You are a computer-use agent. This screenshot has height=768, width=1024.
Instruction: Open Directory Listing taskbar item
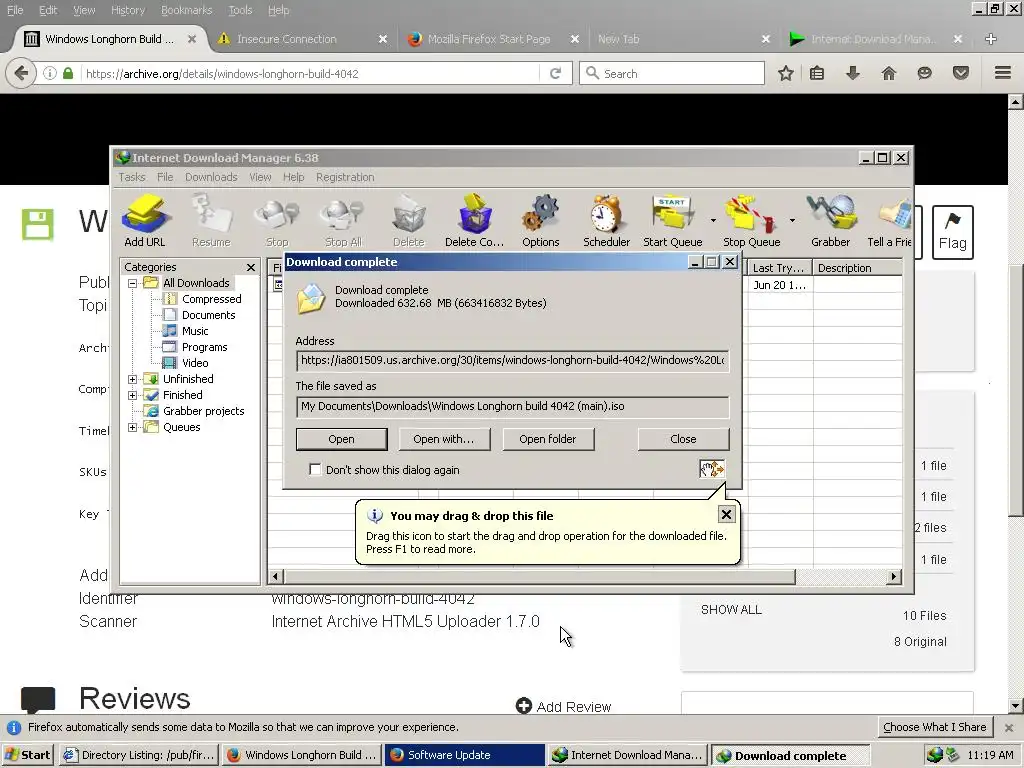click(x=138, y=755)
